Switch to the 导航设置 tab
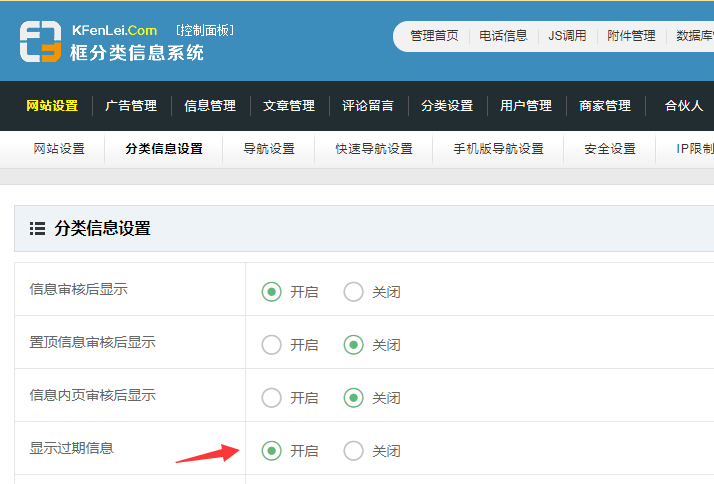Screen dimensions: 714x484 tap(269, 149)
